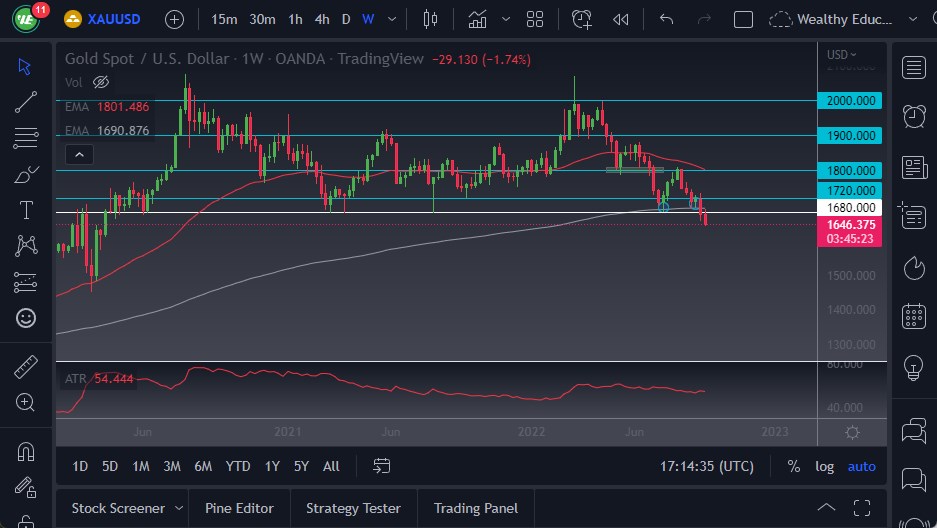This screenshot has height=528, width=937.
Task: Open the calendar icon in right sidebar
Action: [913, 317]
